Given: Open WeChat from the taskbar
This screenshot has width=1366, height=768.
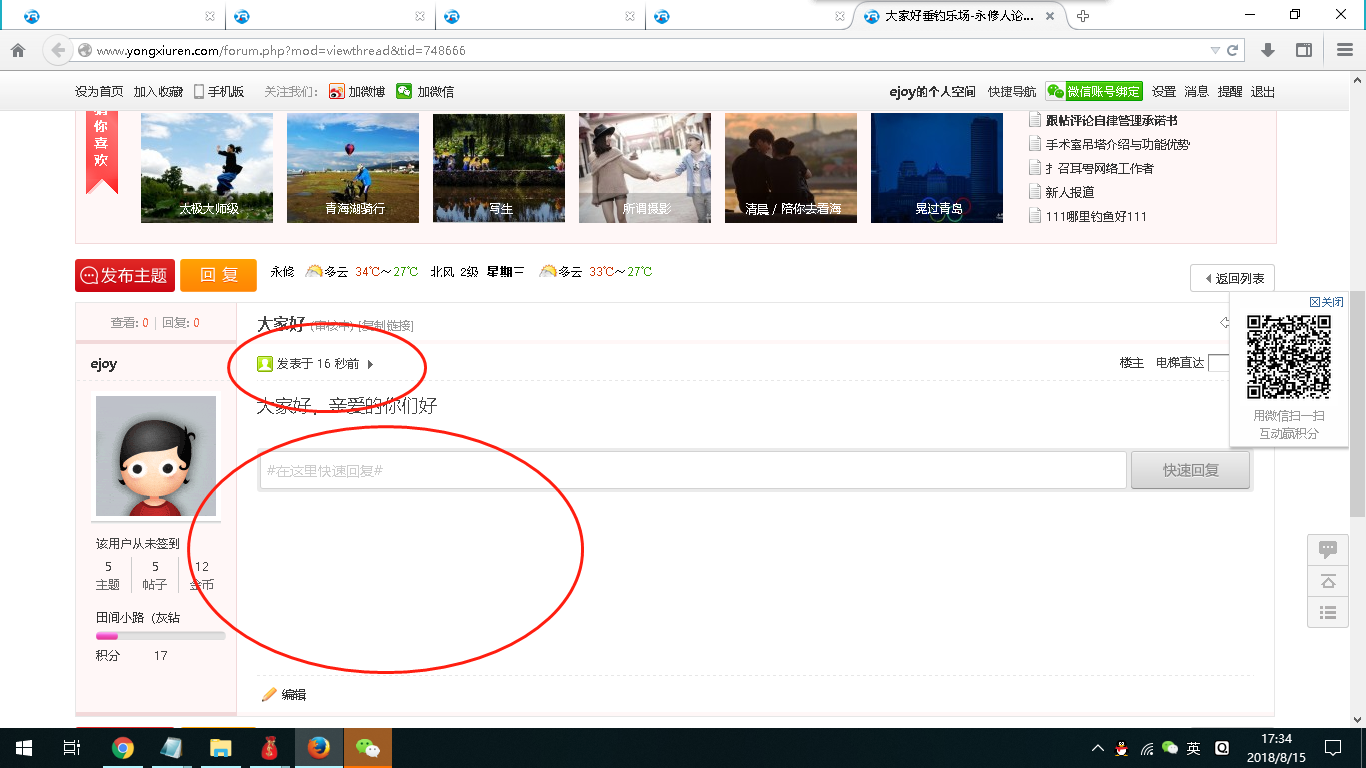Looking at the screenshot, I should click(x=368, y=747).
